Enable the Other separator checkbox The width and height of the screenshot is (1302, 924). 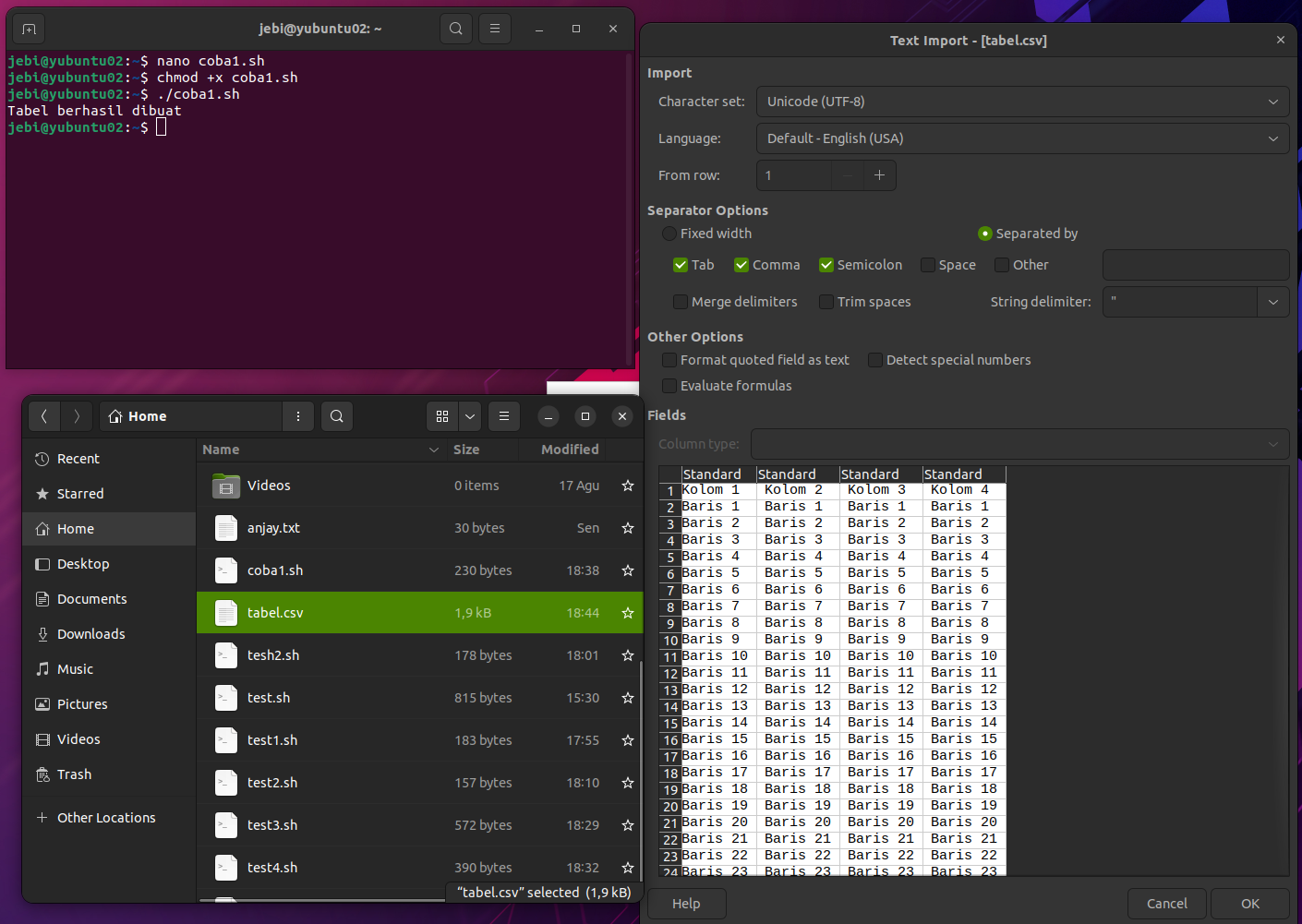tap(1002, 265)
